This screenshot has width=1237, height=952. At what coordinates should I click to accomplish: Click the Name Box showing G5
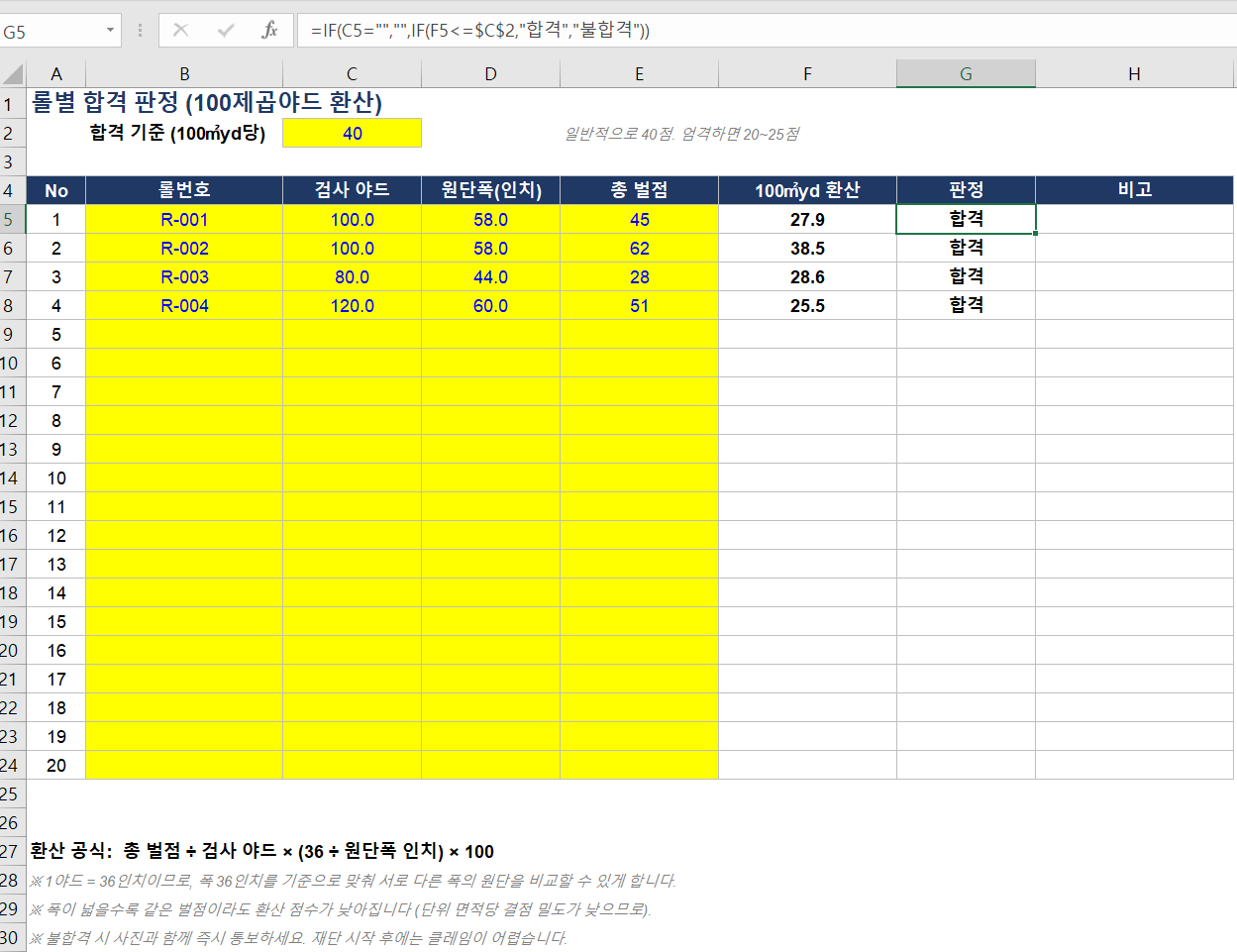[x=52, y=31]
